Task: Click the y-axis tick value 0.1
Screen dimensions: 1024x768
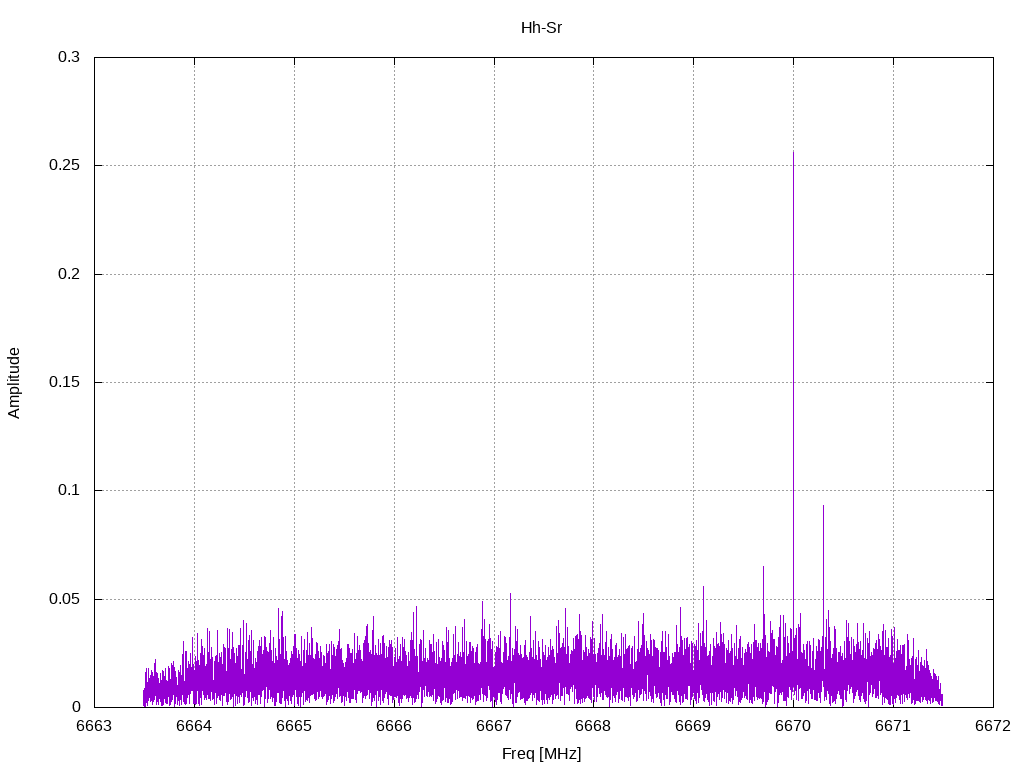Action: coord(69,490)
